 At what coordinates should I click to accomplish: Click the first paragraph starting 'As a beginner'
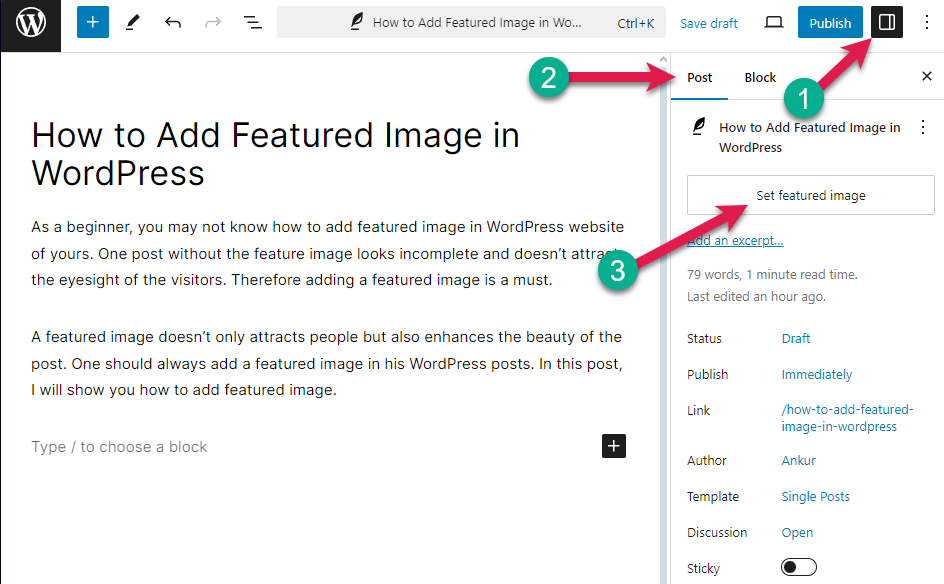tap(328, 253)
